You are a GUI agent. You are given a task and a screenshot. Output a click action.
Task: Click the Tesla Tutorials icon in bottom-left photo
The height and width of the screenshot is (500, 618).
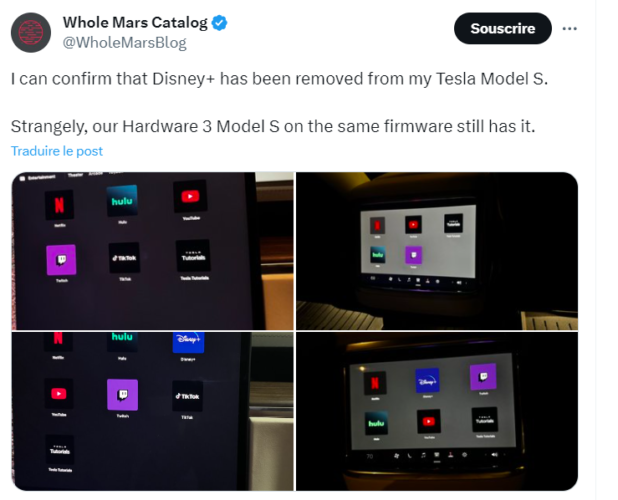(60, 450)
